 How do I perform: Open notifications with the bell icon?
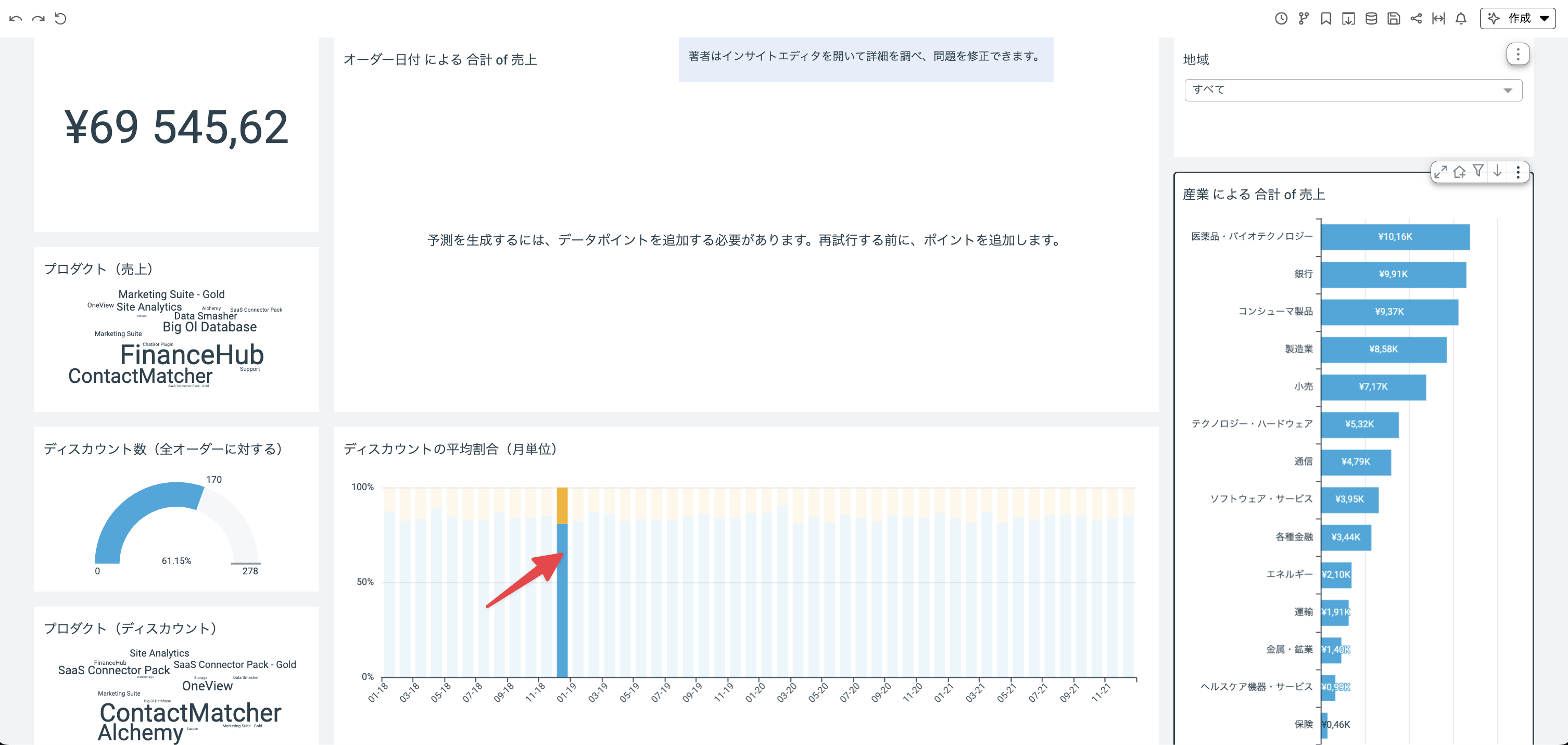click(1461, 19)
